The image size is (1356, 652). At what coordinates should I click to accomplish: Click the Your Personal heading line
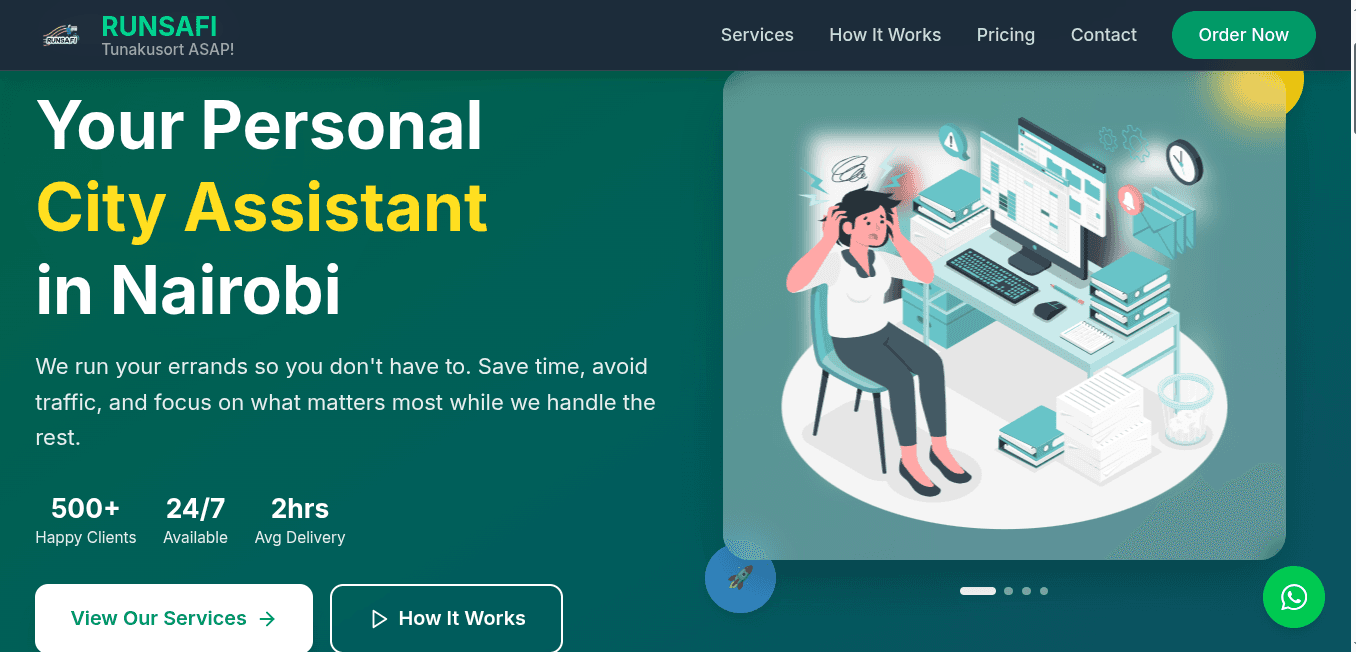[x=260, y=125]
